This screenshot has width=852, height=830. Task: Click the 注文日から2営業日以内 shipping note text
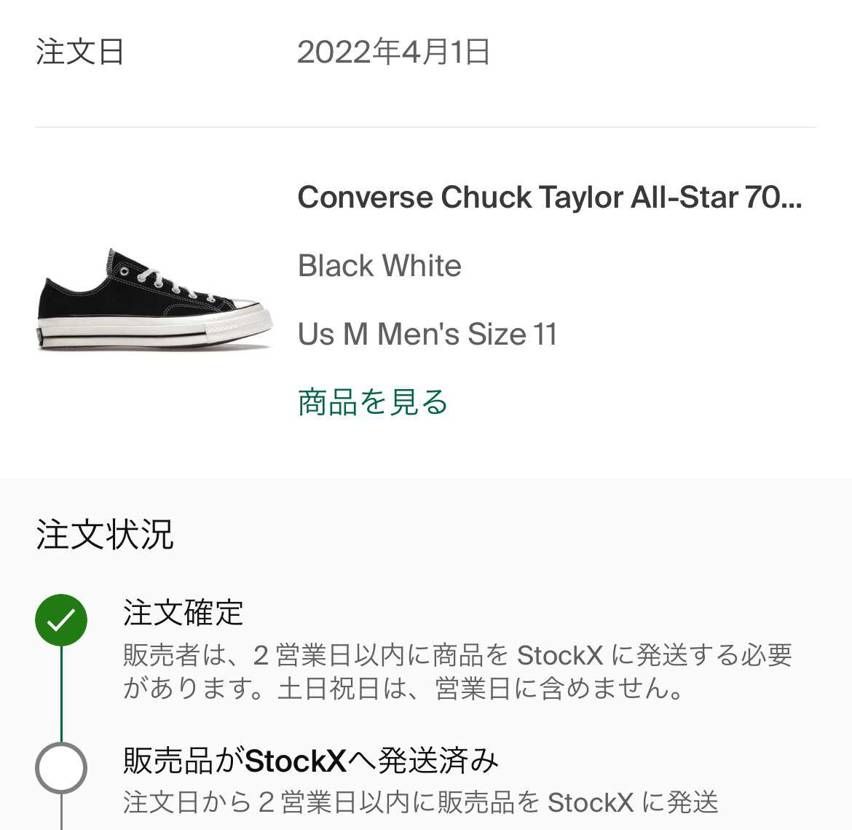point(421,802)
